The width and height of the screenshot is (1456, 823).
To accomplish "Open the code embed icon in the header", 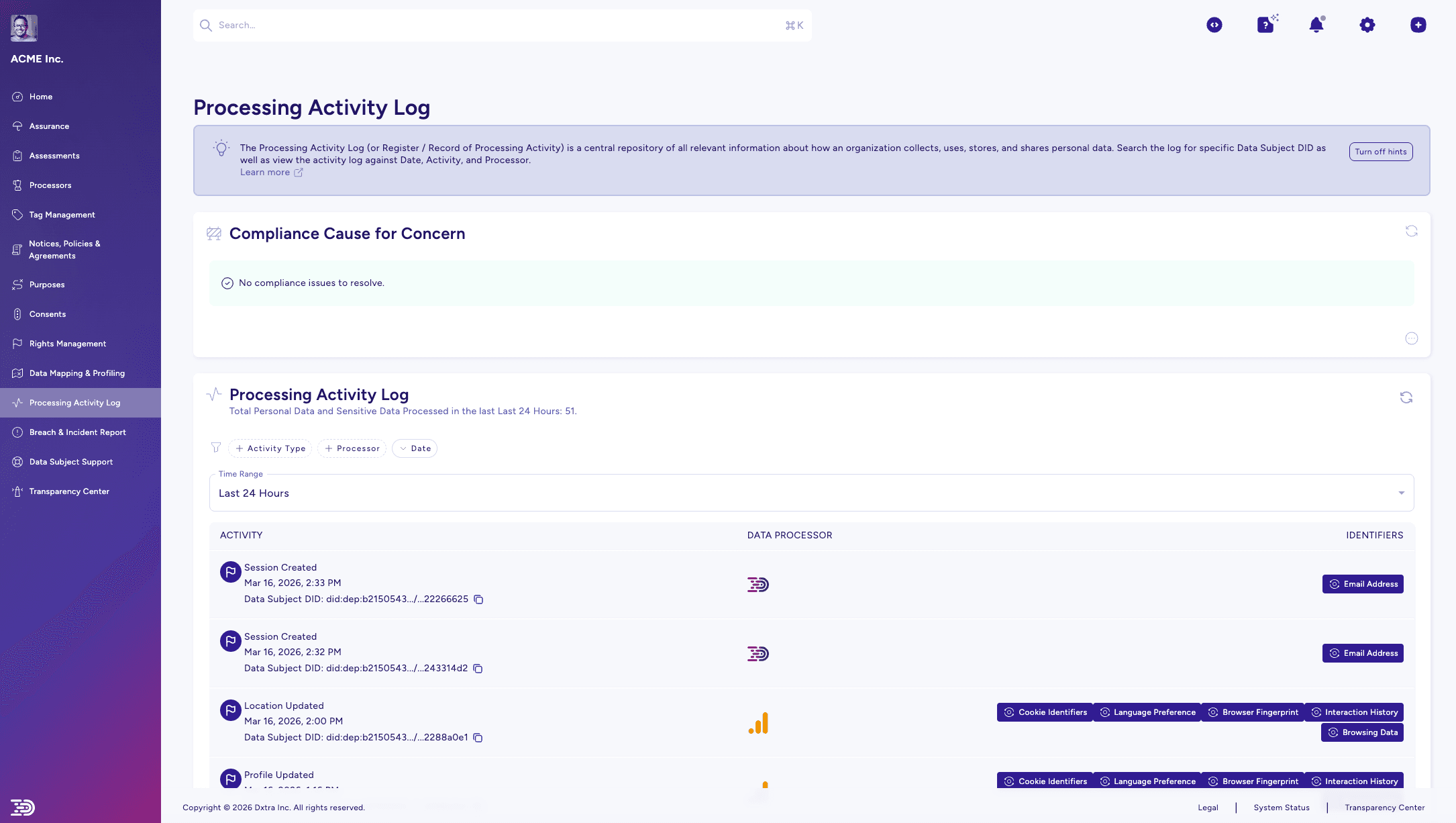I will [1214, 25].
